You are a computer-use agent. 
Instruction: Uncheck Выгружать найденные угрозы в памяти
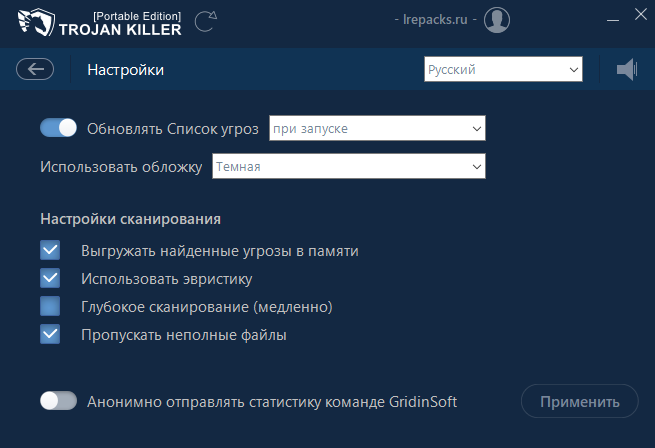[50, 250]
